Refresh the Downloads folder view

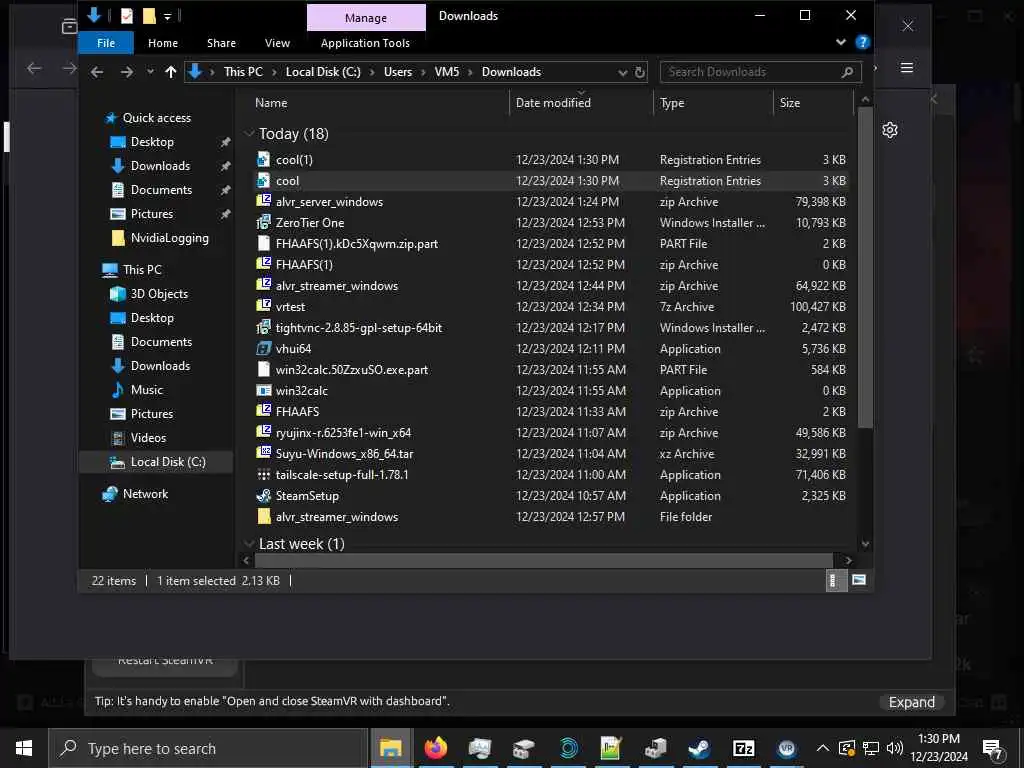[x=640, y=72]
